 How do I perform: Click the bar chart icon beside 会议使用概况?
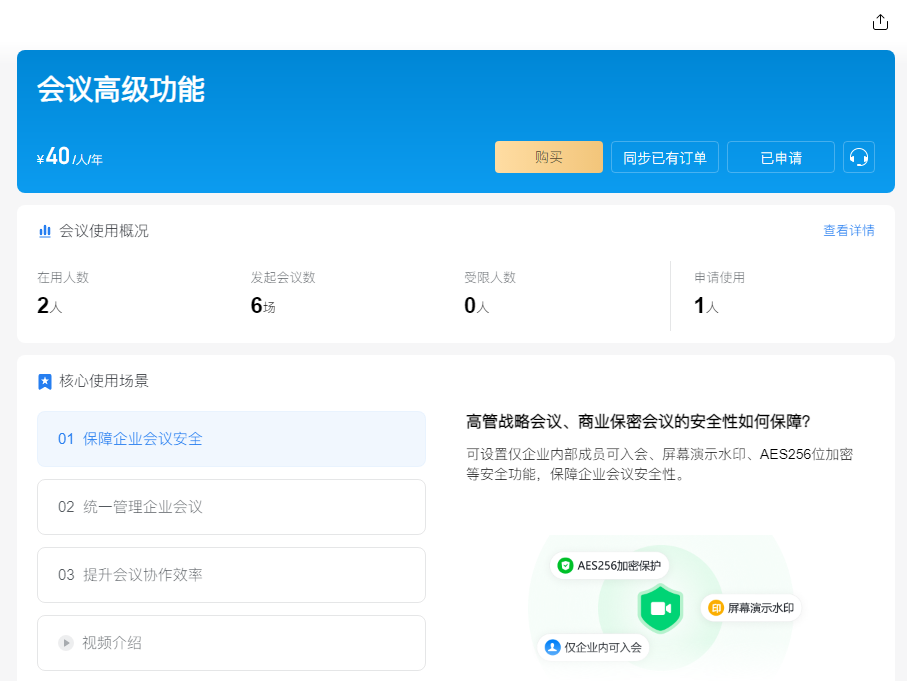[44, 230]
